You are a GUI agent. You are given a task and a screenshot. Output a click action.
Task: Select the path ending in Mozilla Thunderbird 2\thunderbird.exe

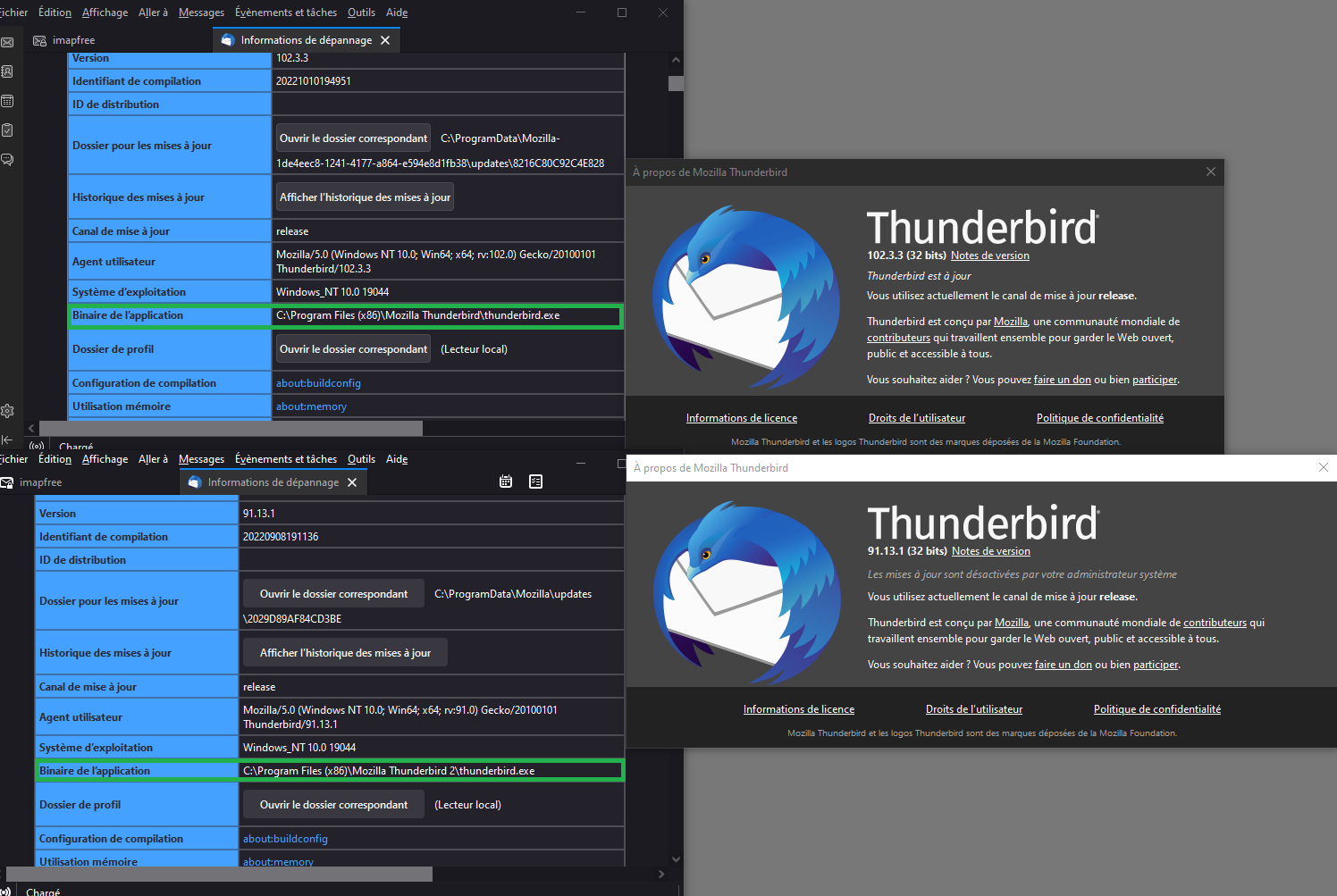pos(389,771)
